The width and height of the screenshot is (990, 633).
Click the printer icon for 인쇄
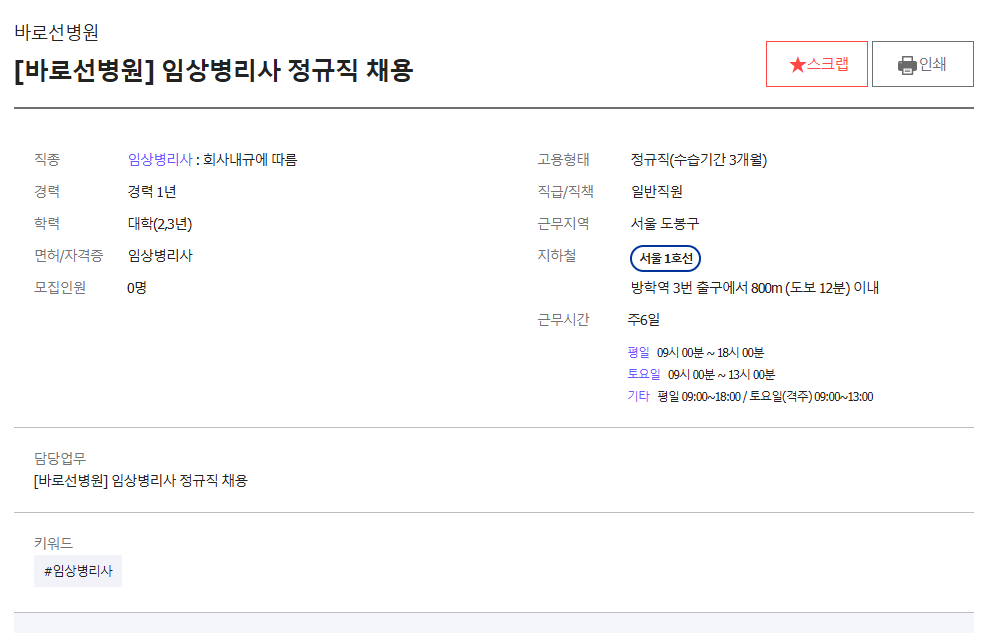[x=907, y=65]
